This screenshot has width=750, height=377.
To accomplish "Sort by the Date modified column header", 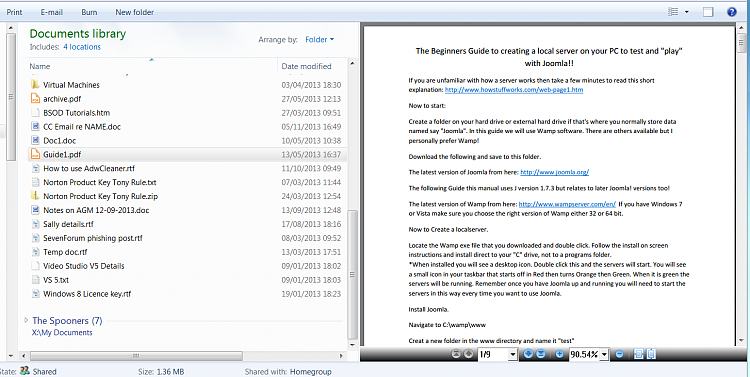I will (306, 66).
